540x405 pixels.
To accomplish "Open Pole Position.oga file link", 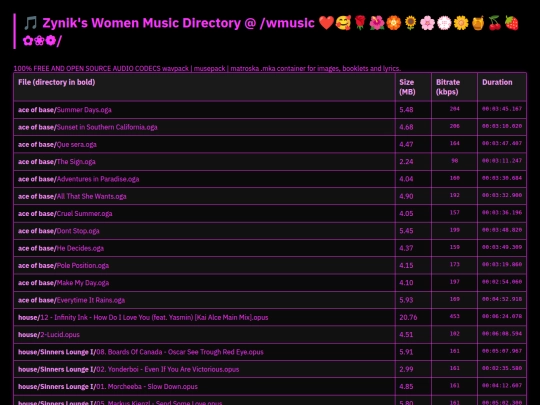I will (83, 266).
